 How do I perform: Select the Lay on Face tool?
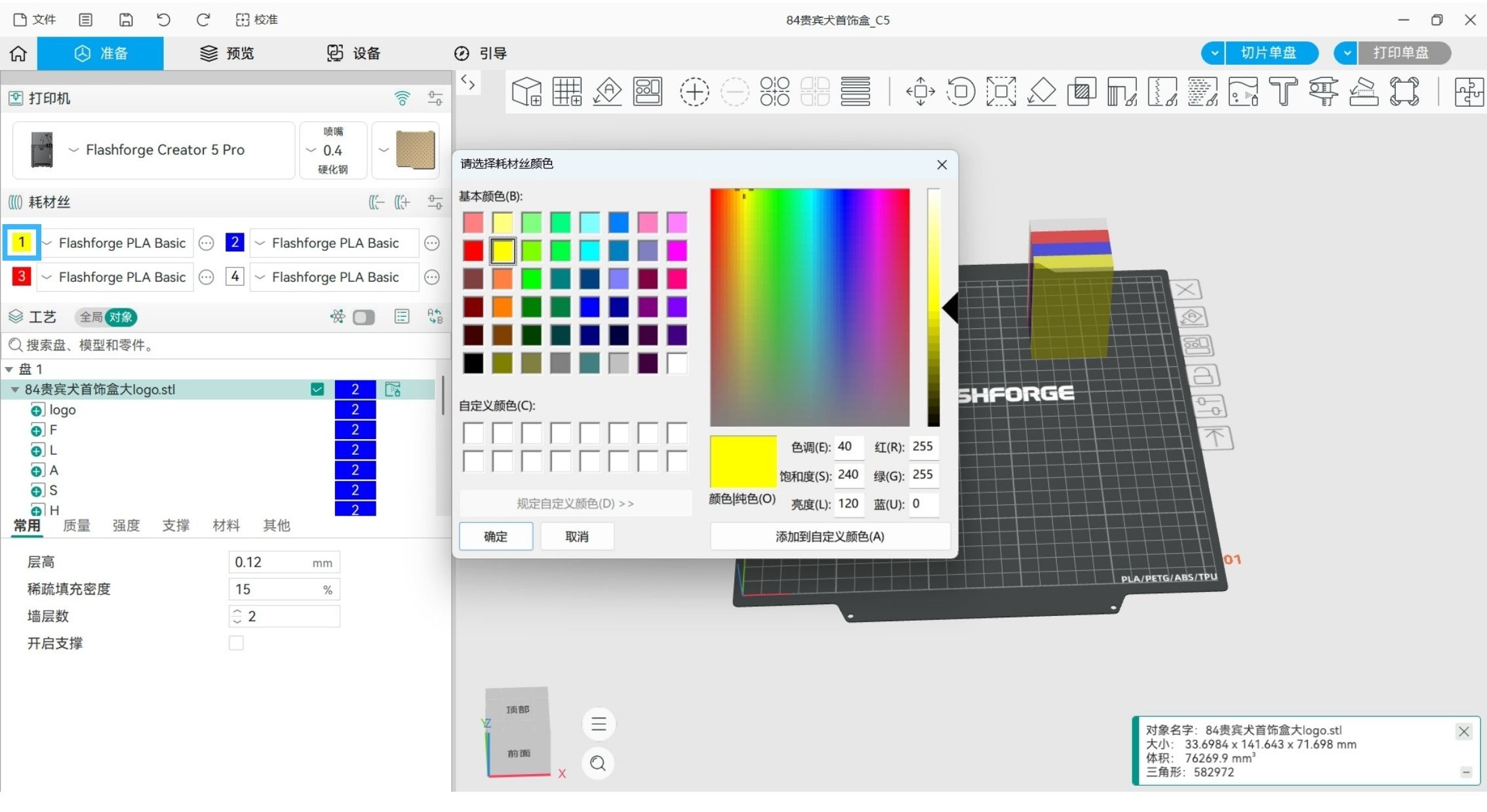click(x=1041, y=91)
